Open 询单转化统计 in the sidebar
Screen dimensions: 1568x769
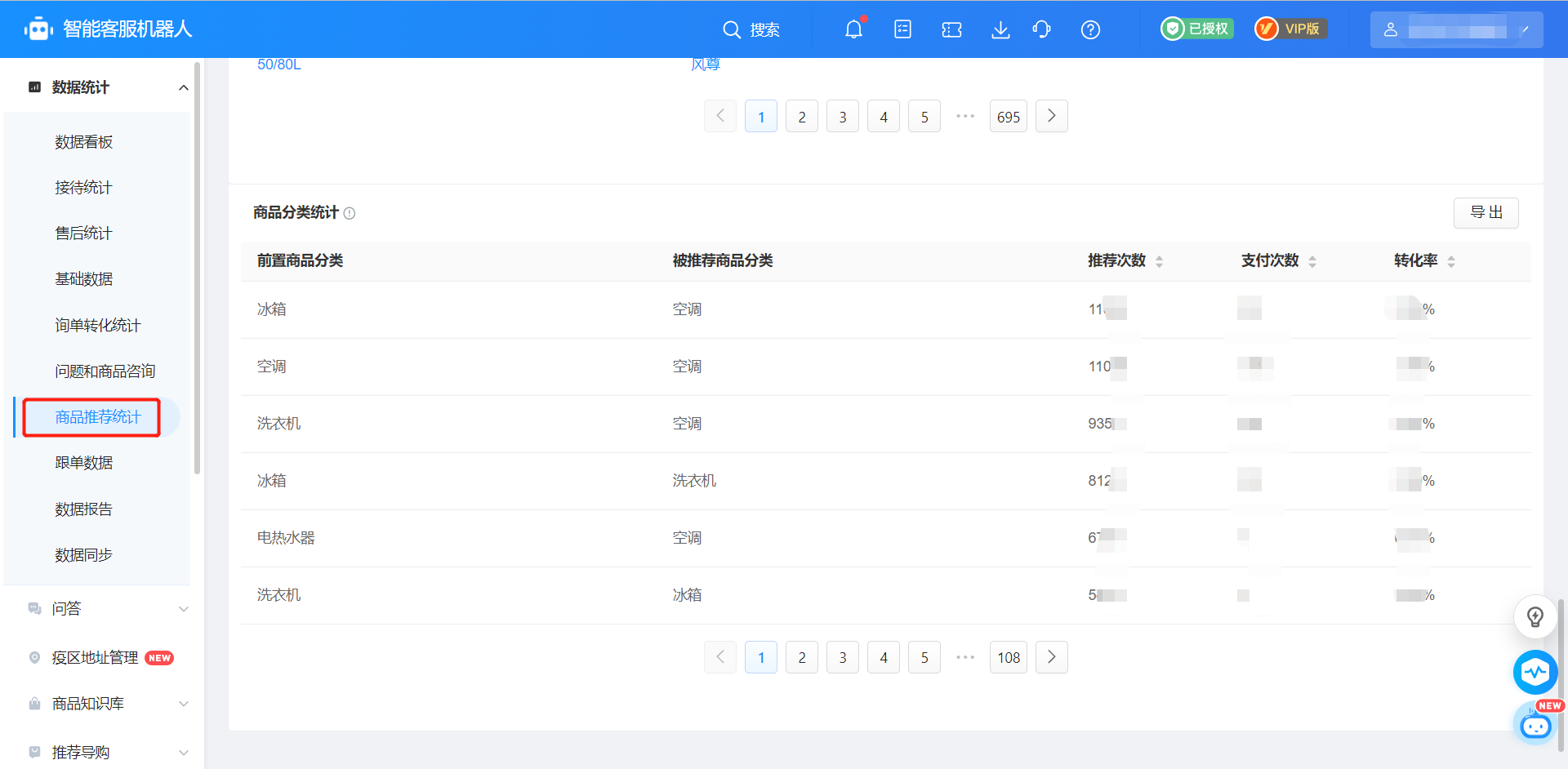(98, 326)
